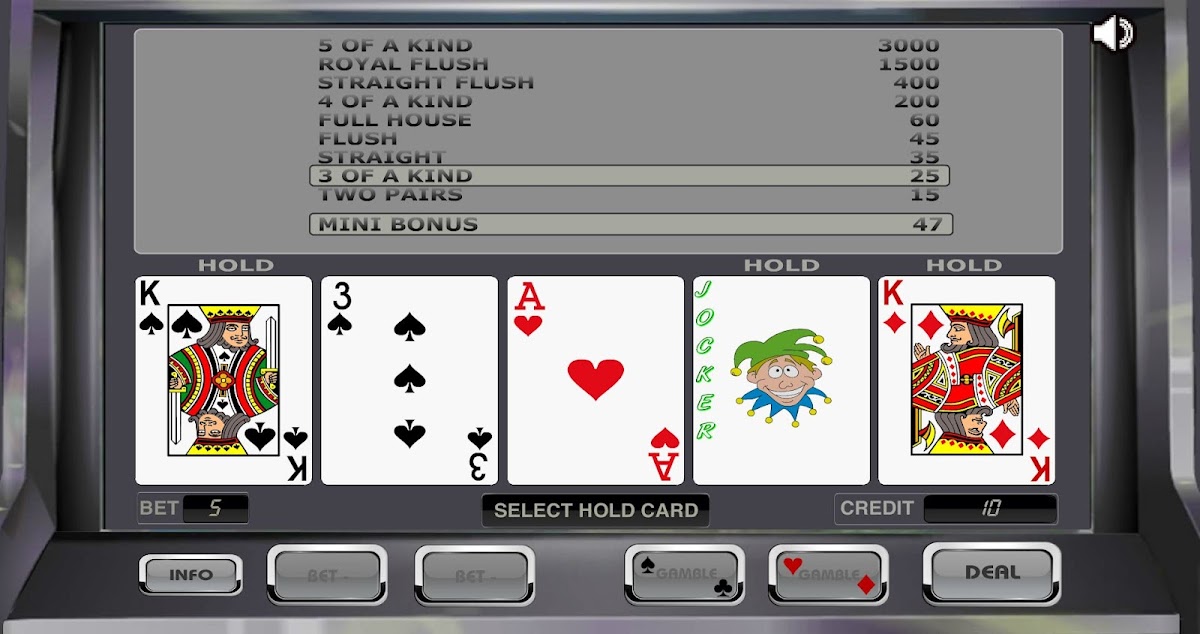The height and width of the screenshot is (634, 1200).
Task: Click the black suits GAMBLE button
Action: point(685,575)
